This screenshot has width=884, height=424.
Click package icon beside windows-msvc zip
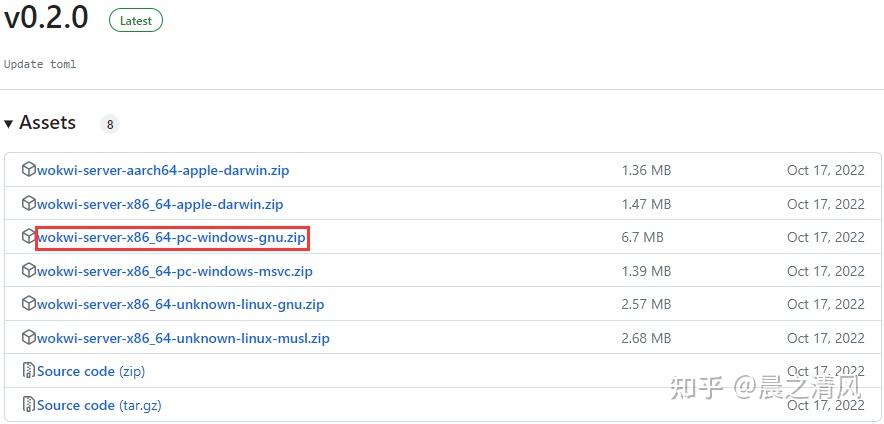click(29, 271)
